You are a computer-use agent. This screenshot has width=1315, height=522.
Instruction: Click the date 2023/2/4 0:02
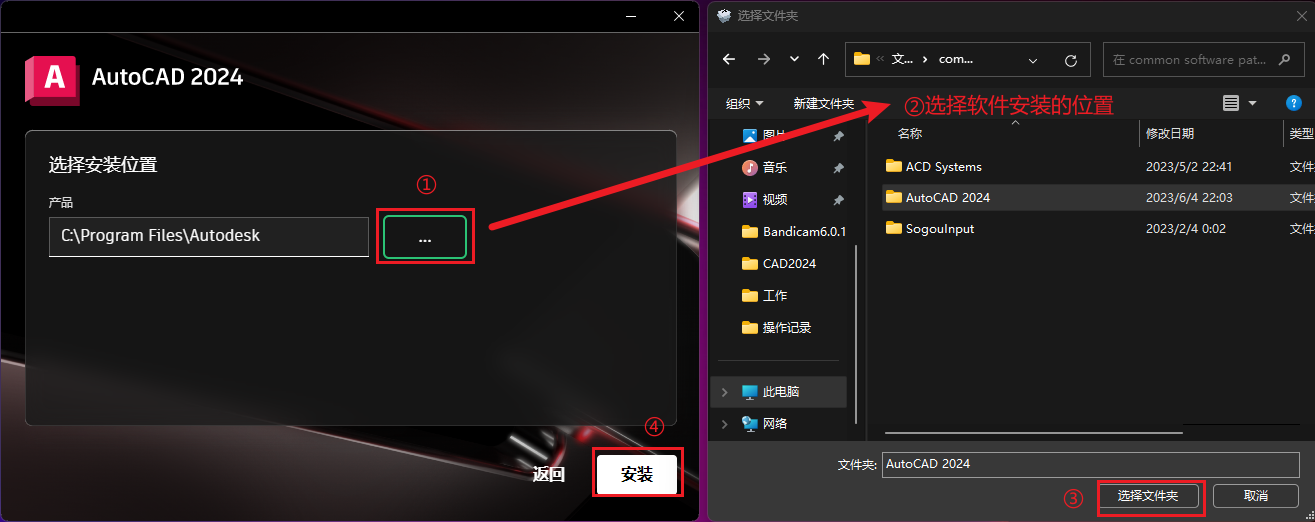[1184, 228]
